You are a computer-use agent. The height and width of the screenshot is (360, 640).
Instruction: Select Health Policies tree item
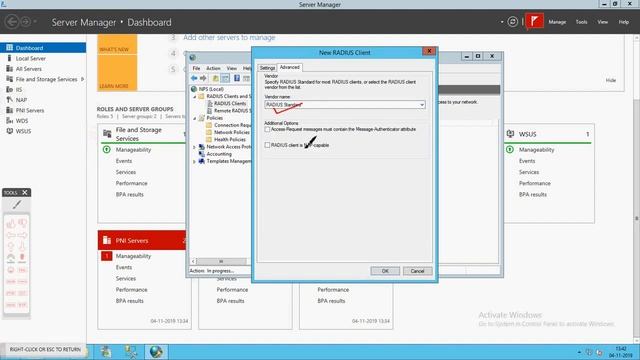[230, 140]
